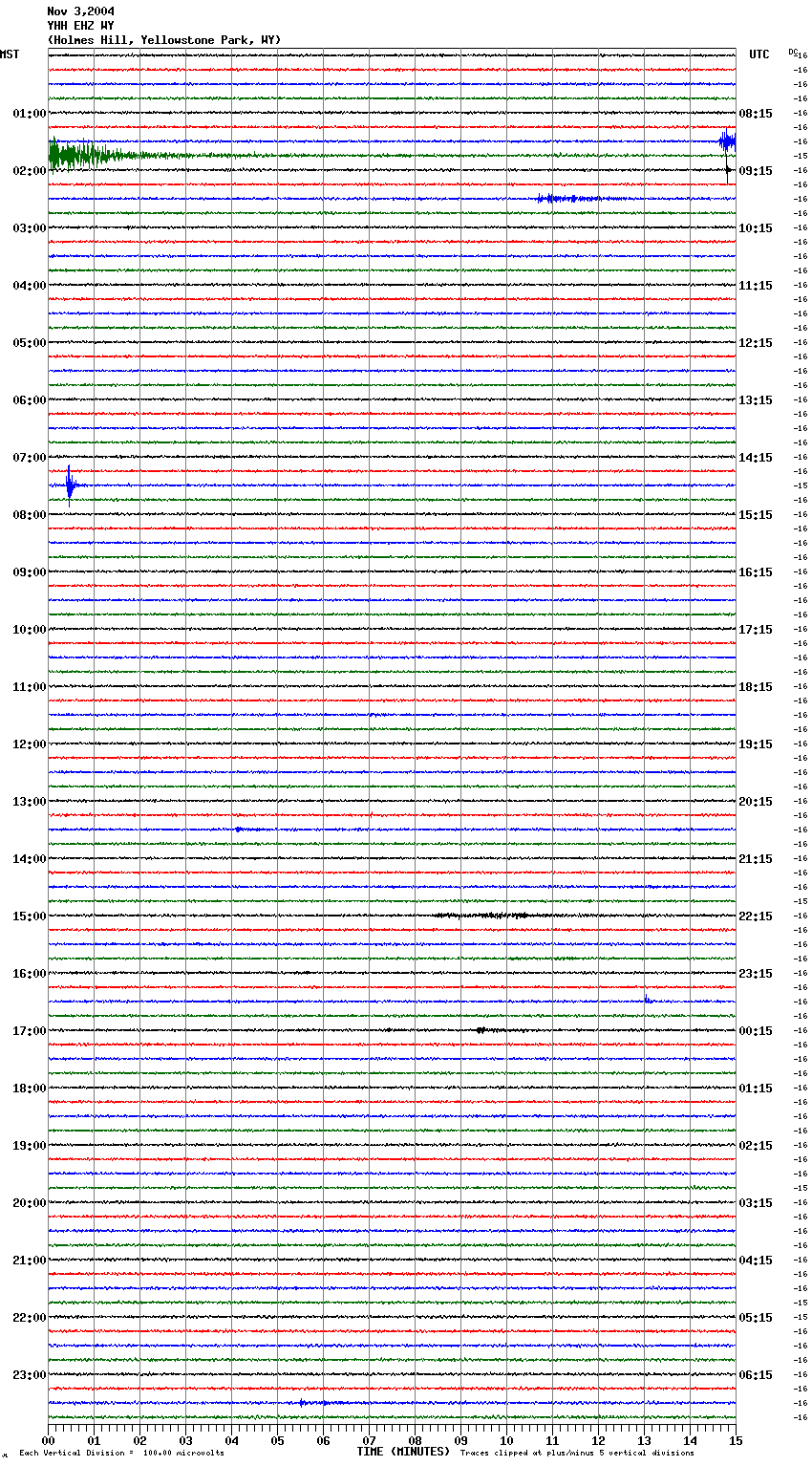Click minute '13' on the bottom axis
The image size is (812, 1466).
(645, 1440)
